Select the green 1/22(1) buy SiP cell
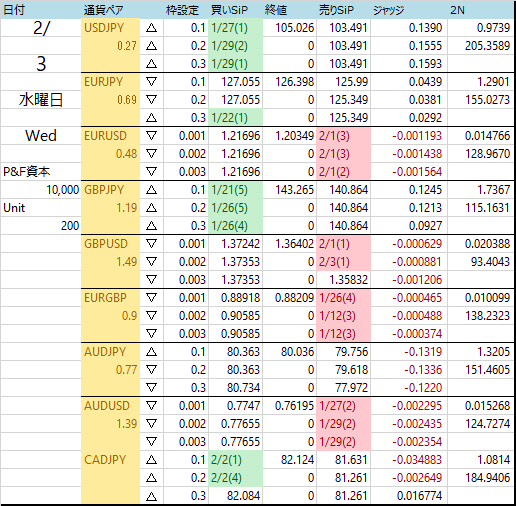 (x=235, y=118)
